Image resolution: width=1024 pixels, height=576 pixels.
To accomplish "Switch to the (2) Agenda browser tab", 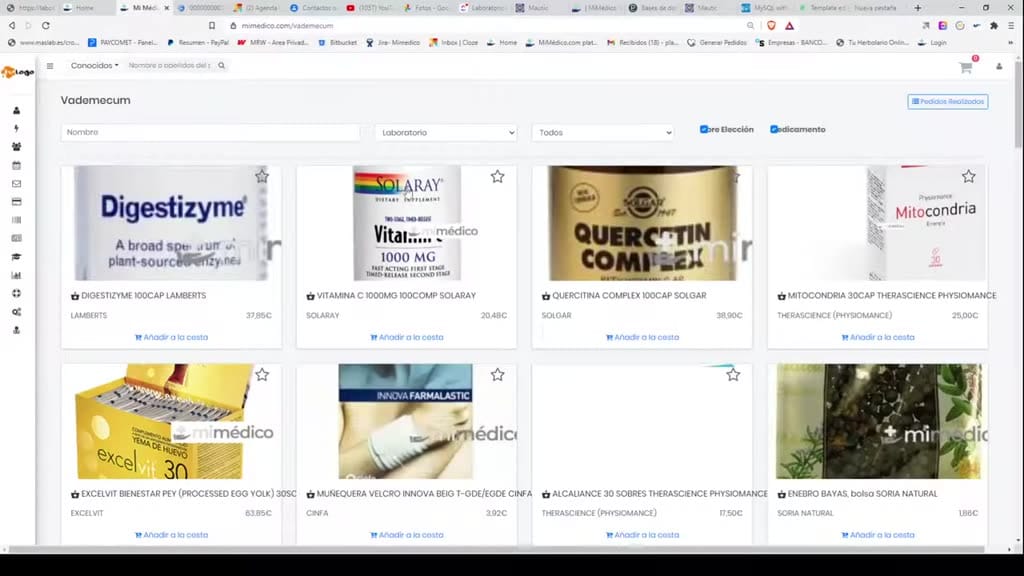I will (256, 8).
